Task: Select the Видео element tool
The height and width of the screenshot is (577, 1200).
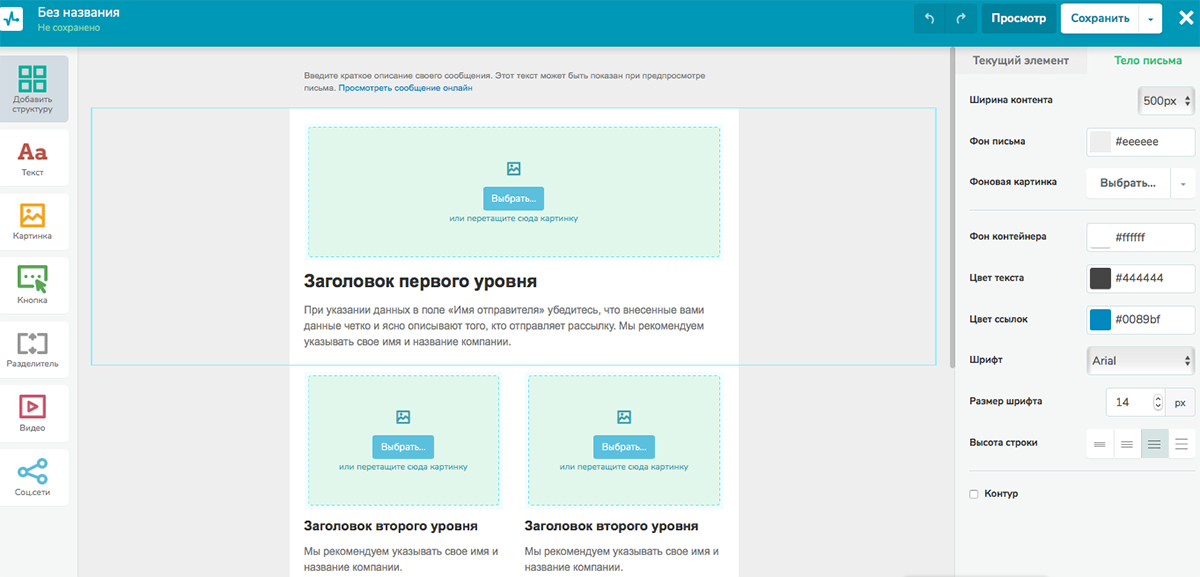Action: [x=34, y=412]
